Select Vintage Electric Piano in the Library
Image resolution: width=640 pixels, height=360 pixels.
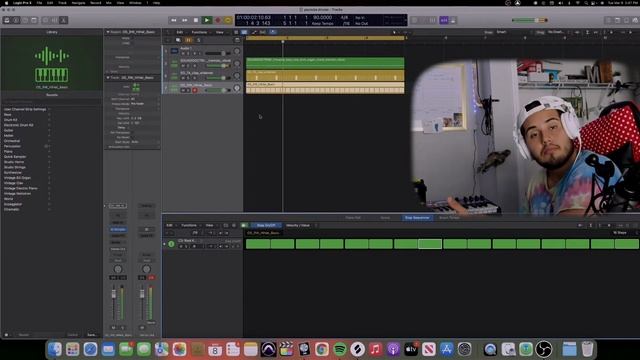pos(20,188)
